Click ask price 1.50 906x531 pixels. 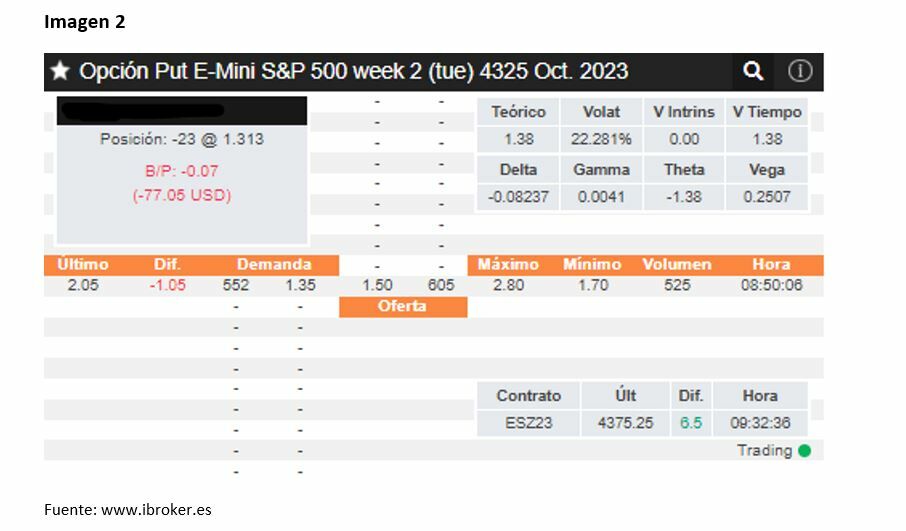(377, 285)
